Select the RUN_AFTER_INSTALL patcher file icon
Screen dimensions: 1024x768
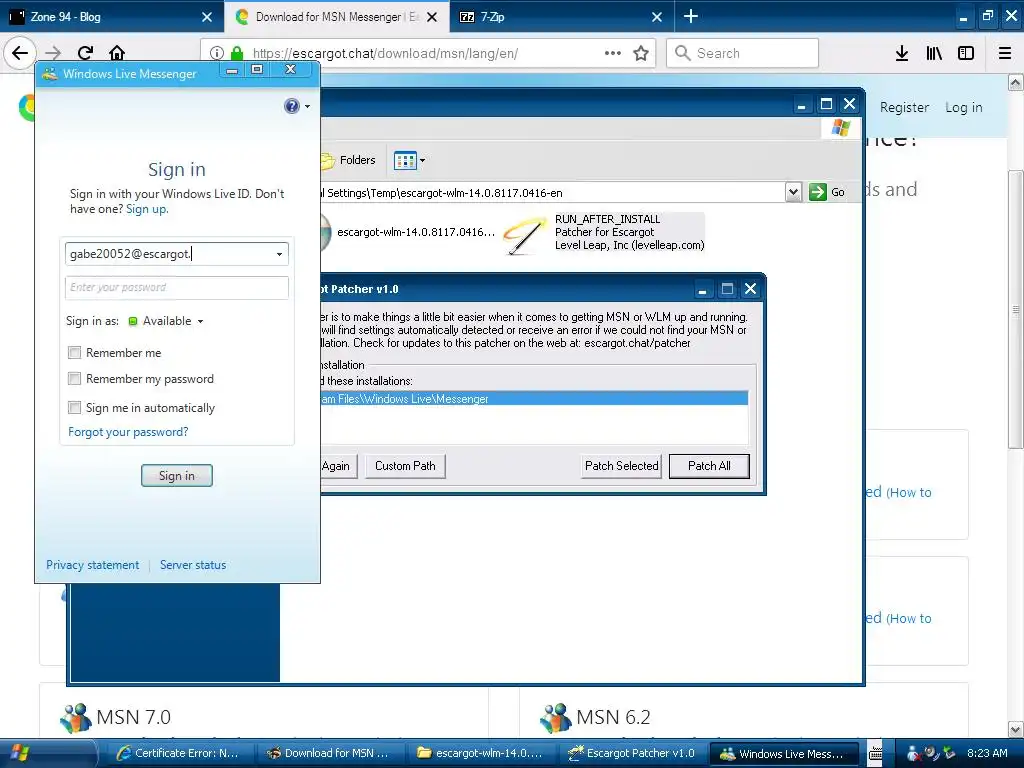click(525, 235)
